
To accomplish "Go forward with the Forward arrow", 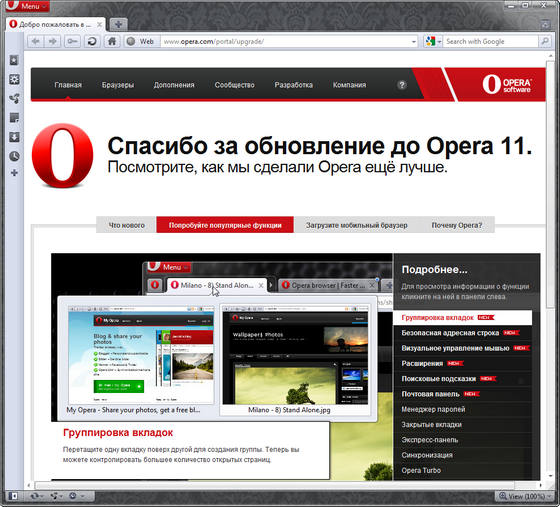I will pyautogui.click(x=52, y=41).
